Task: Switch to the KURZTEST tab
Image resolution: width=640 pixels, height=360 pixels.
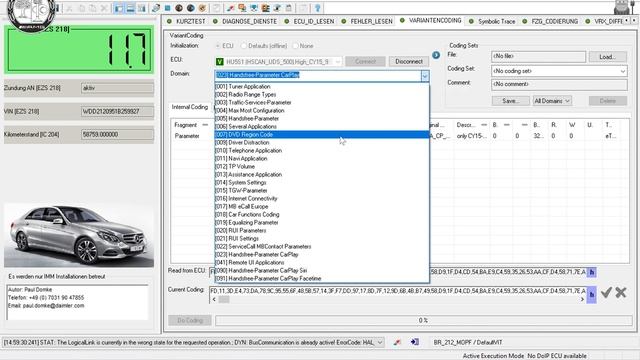Action: click(190, 21)
